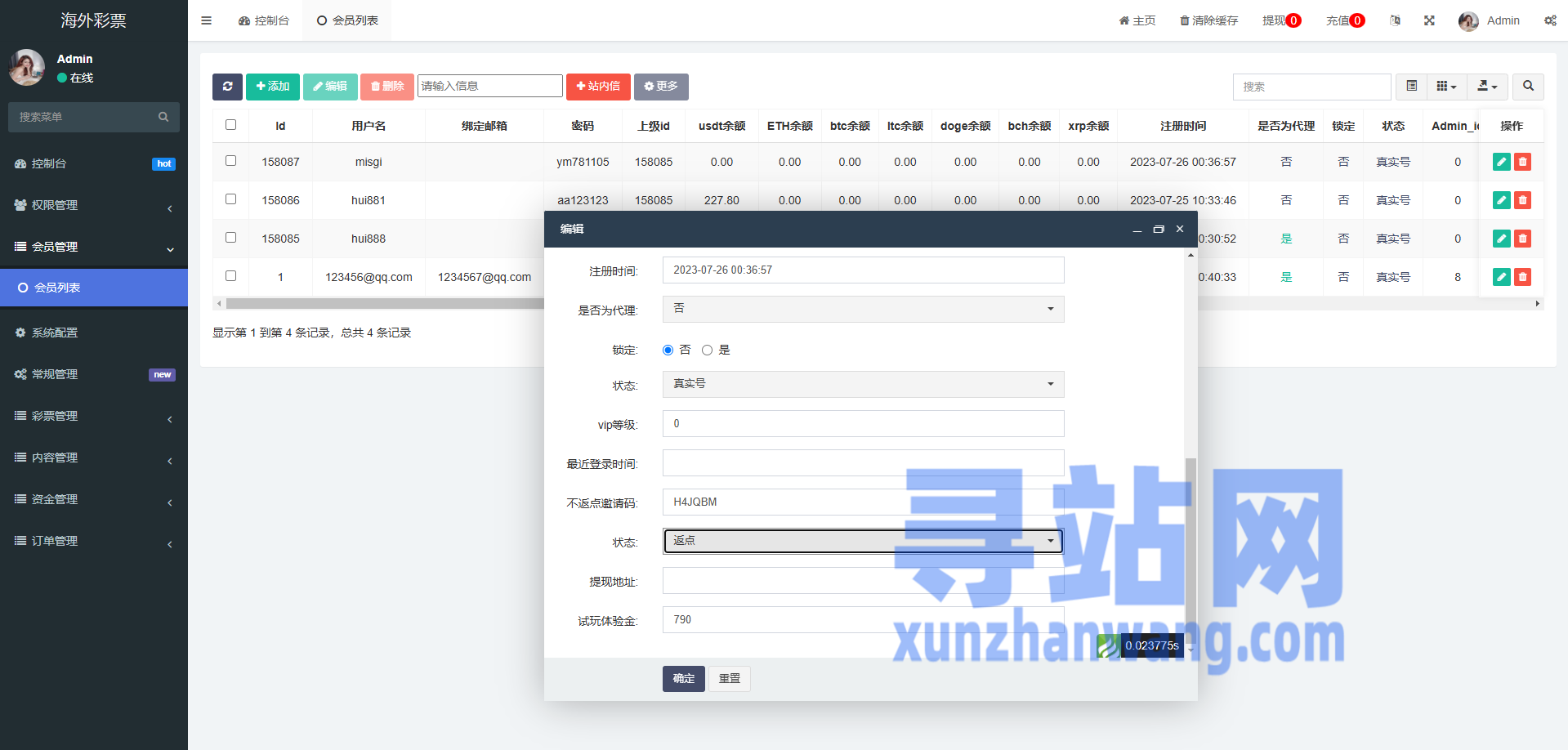Viewport: 1568px width, 750px height.
Task: Click the green 添加 button
Action: click(273, 87)
